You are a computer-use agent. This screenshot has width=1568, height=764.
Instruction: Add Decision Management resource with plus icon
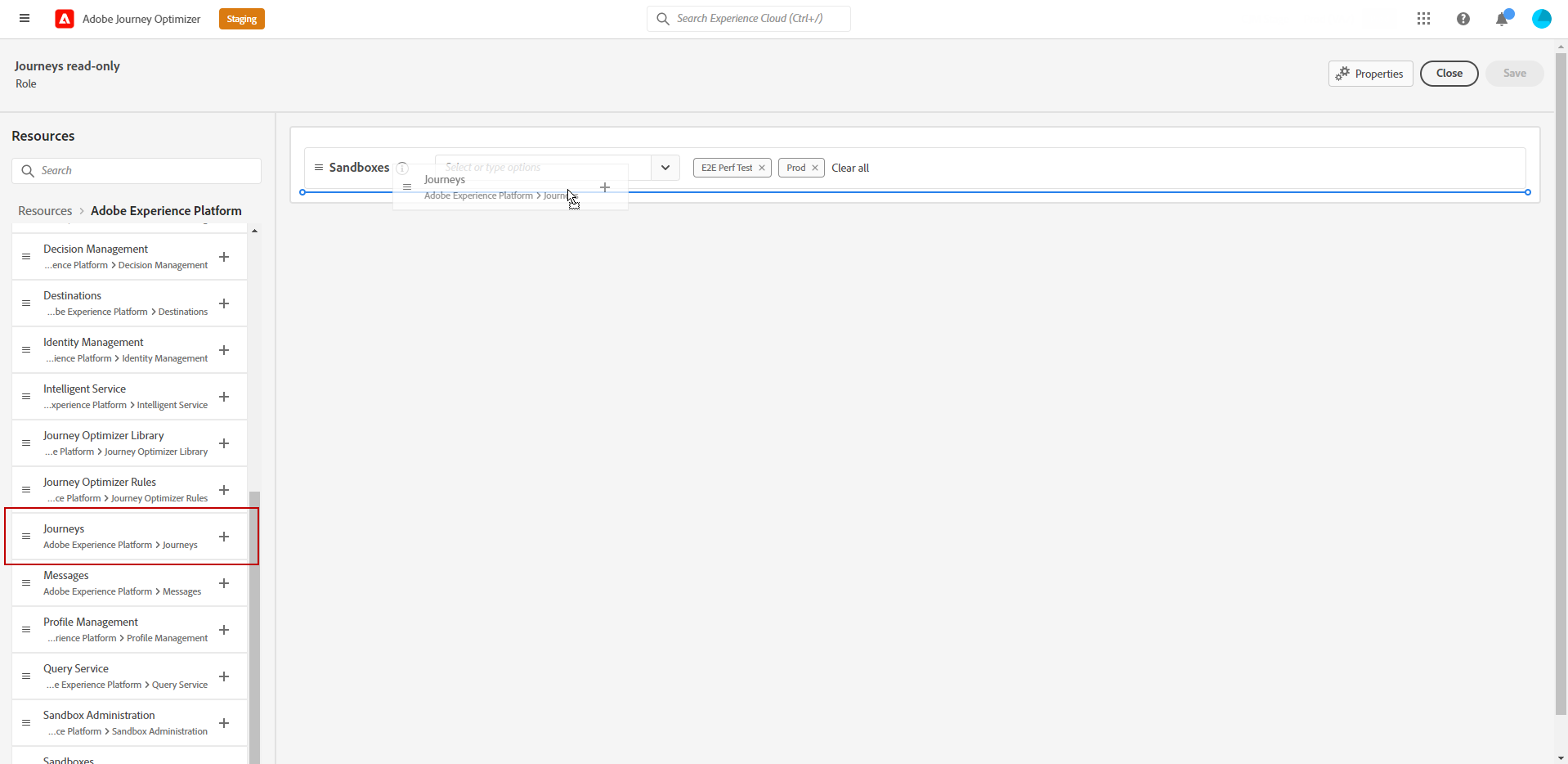[224, 257]
